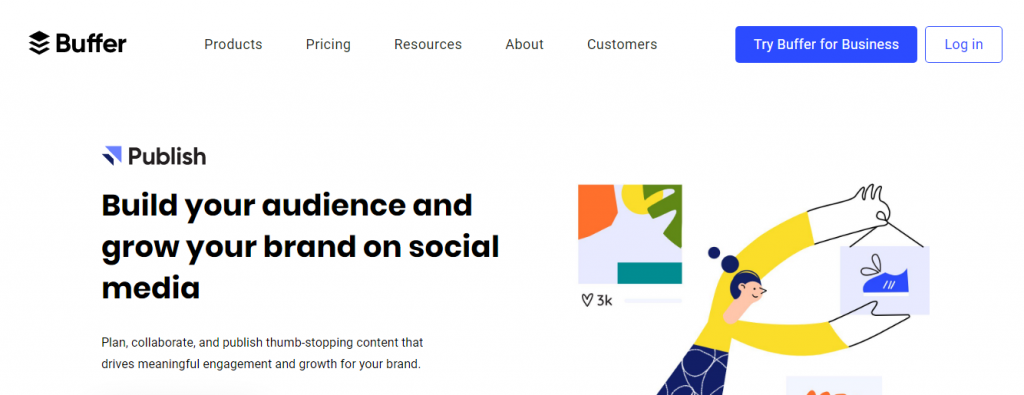Click the teal rectangle in the artwork post
1024x395 pixels.
click(650, 273)
